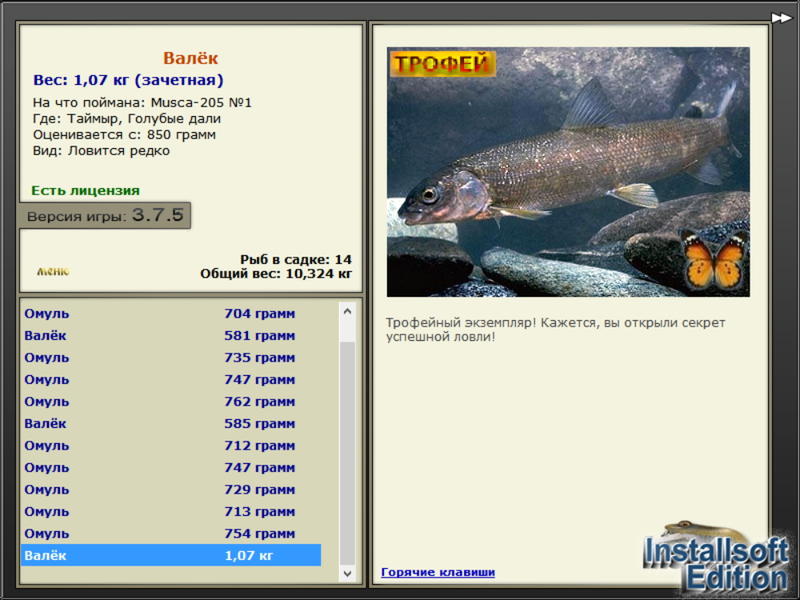Screen dimensions: 800x600
Task: Click the Вид: Ловится редко line
Action: [x=101, y=151]
